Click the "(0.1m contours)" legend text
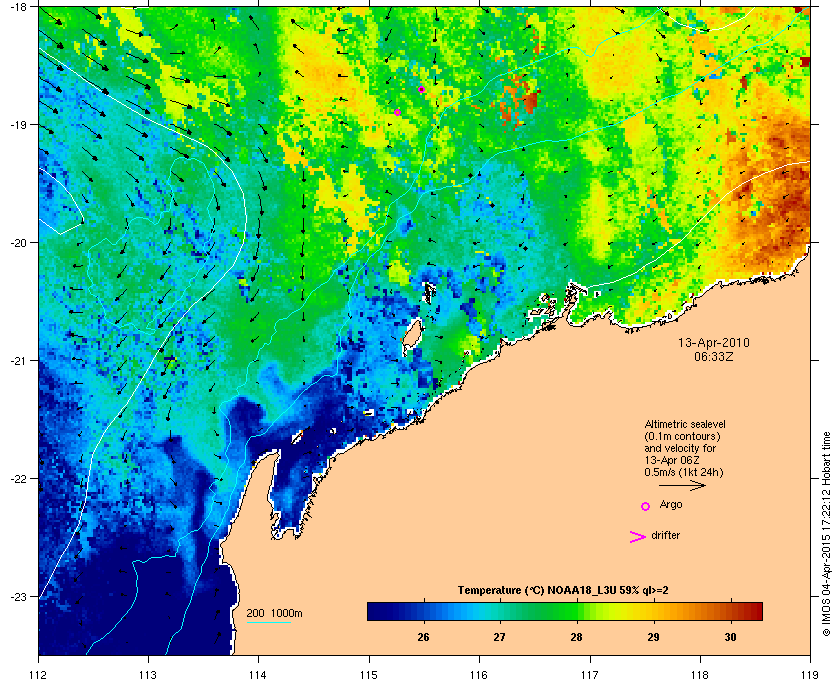 click(x=682, y=436)
